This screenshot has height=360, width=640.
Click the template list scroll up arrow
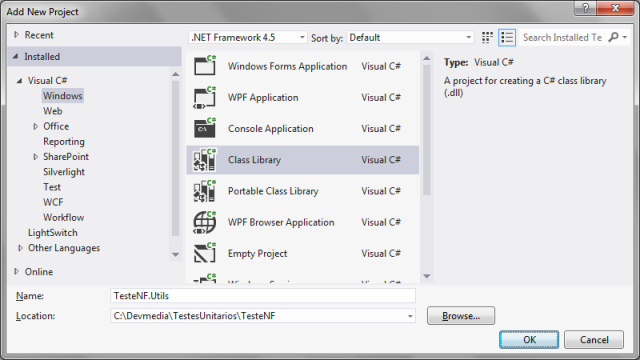[x=427, y=58]
